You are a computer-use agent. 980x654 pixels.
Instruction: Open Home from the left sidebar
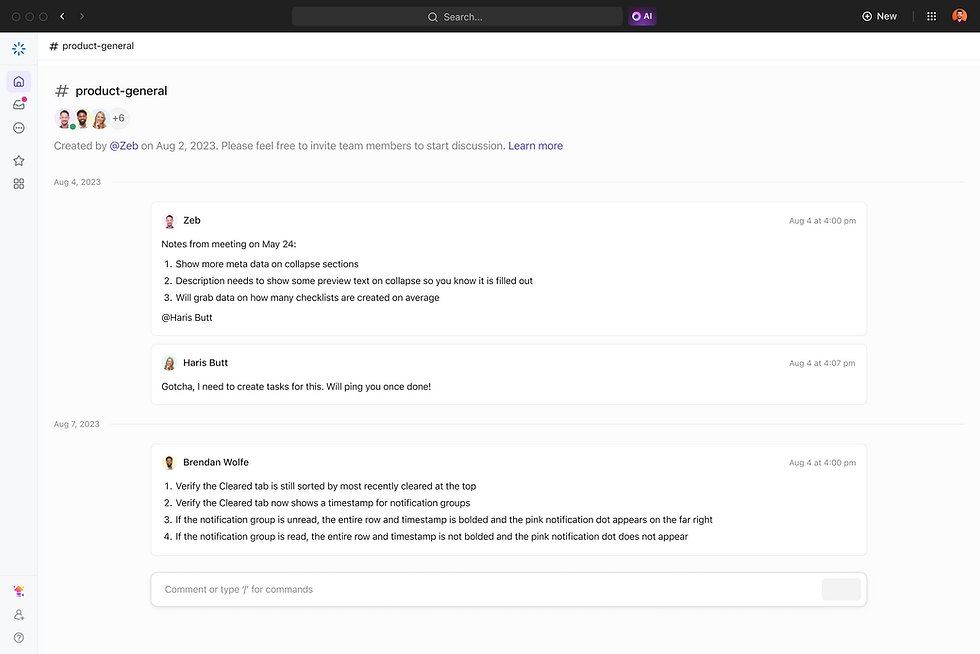(18, 81)
